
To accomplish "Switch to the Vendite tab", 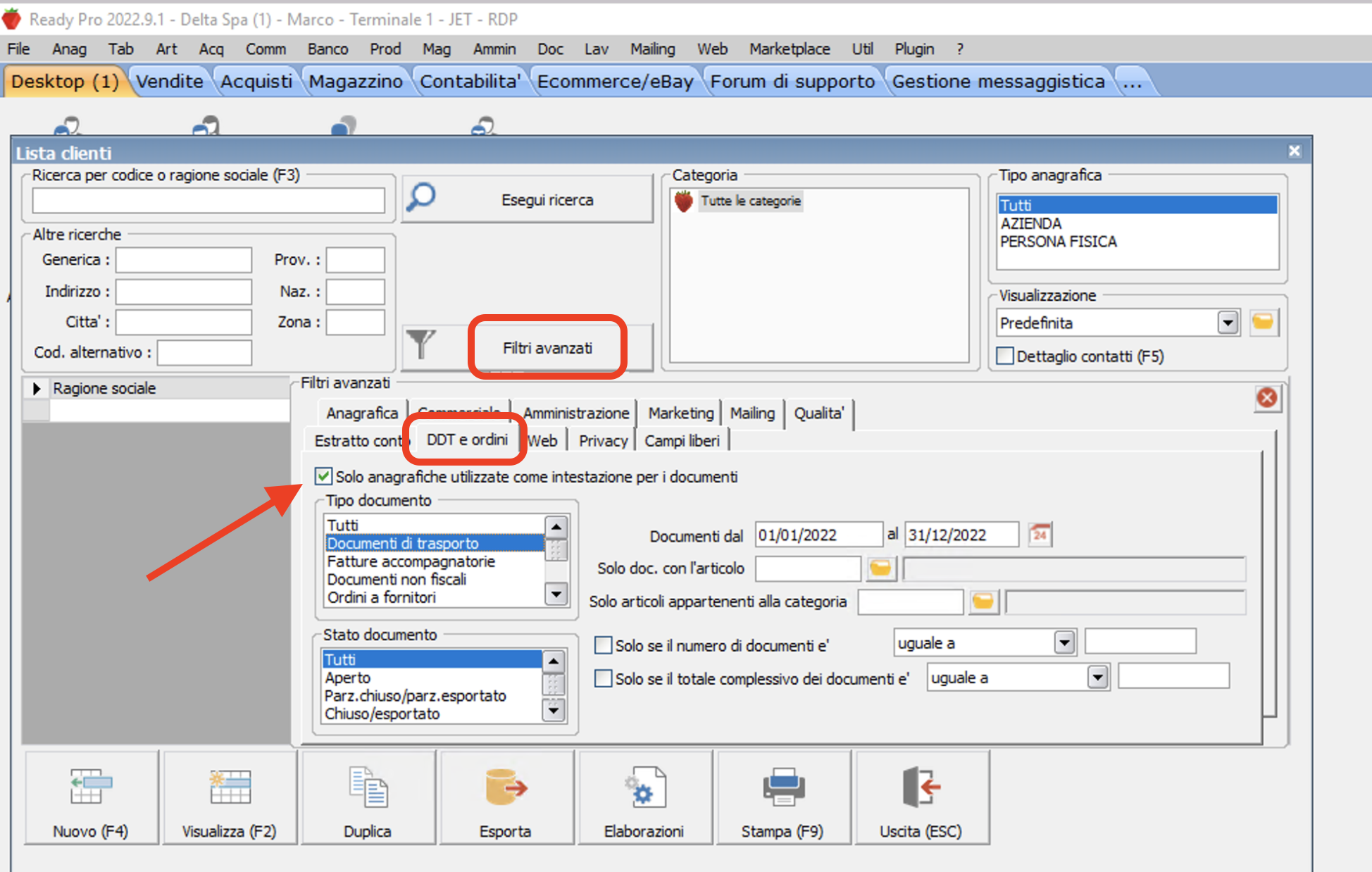I will pos(169,81).
